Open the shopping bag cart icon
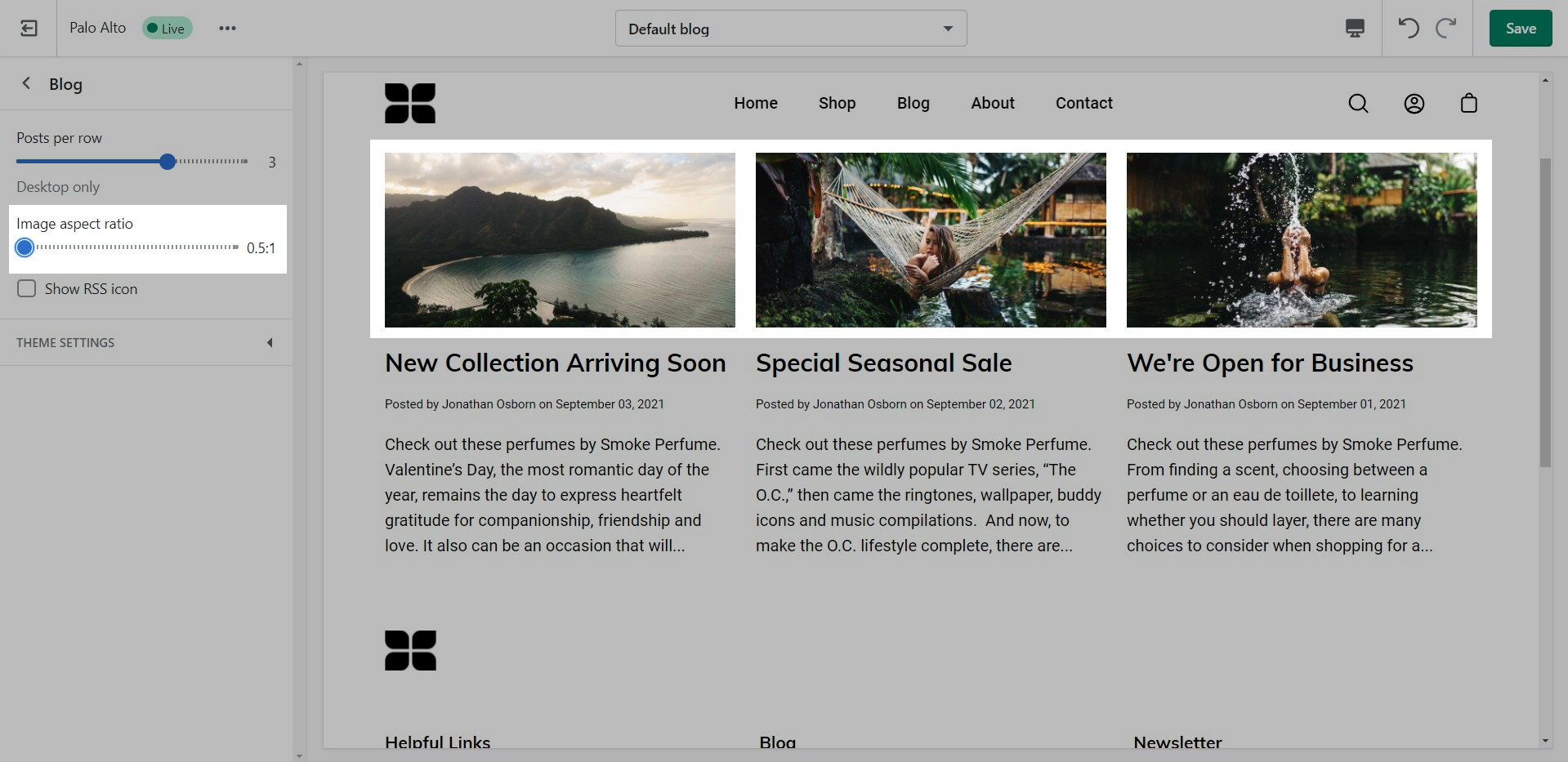 1468,104
